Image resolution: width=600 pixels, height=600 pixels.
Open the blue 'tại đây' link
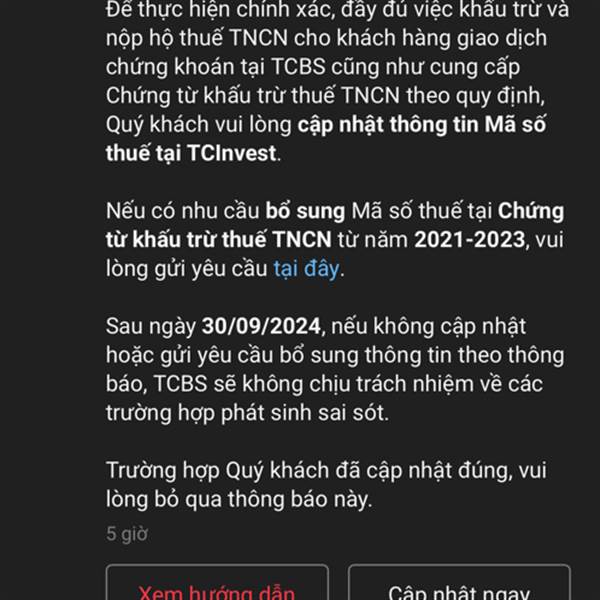[x=306, y=269]
